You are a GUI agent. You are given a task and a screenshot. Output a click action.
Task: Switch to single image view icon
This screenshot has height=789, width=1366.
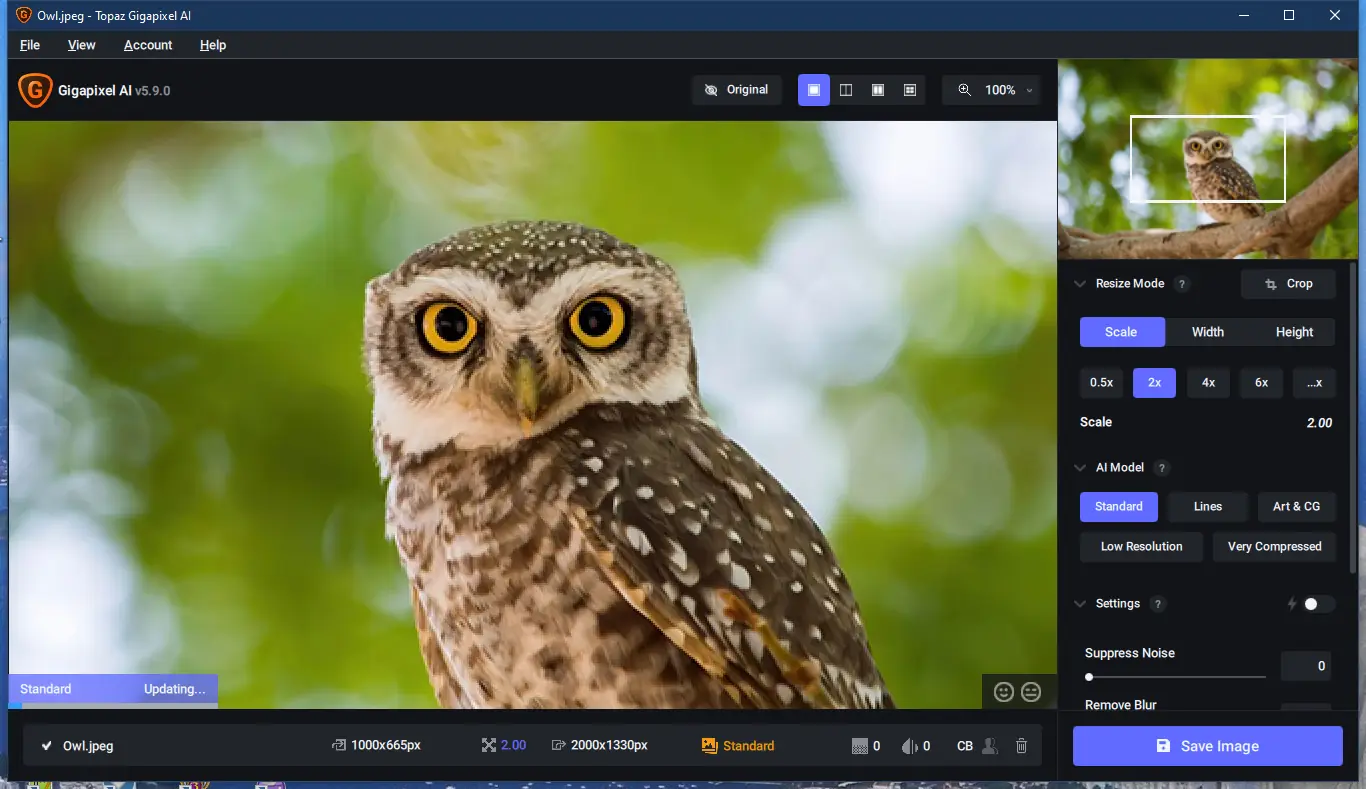pyautogui.click(x=814, y=90)
